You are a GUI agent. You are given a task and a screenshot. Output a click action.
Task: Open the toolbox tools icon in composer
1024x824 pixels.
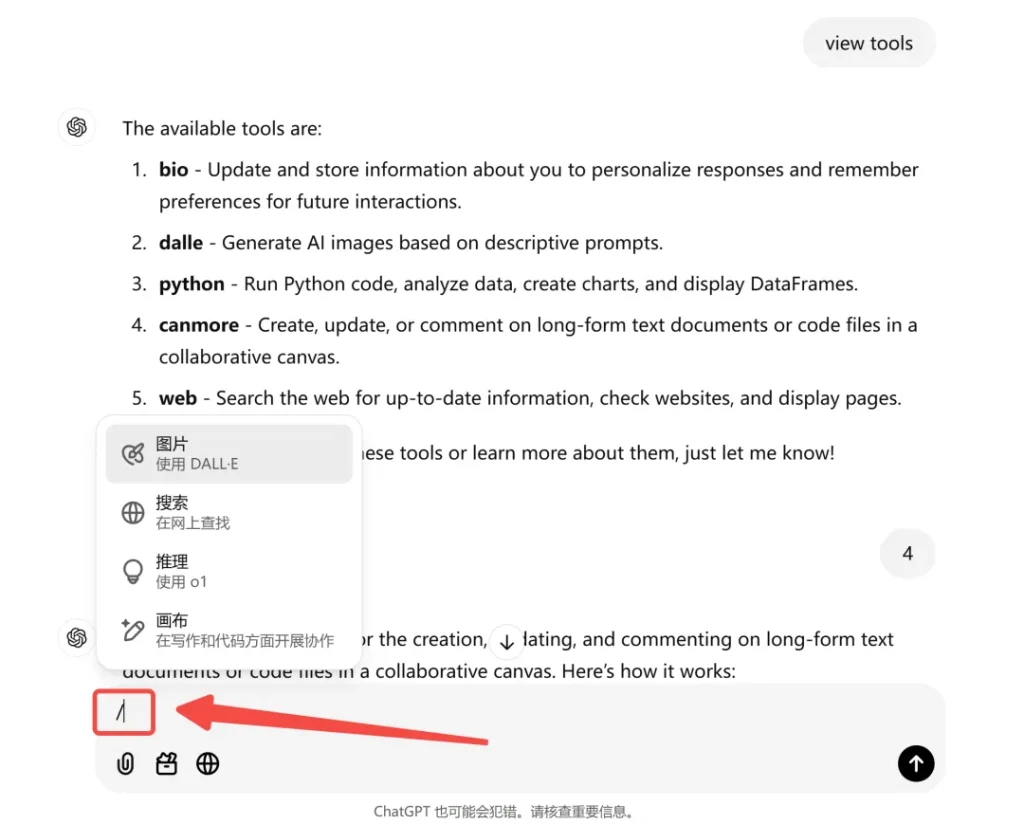point(167,763)
